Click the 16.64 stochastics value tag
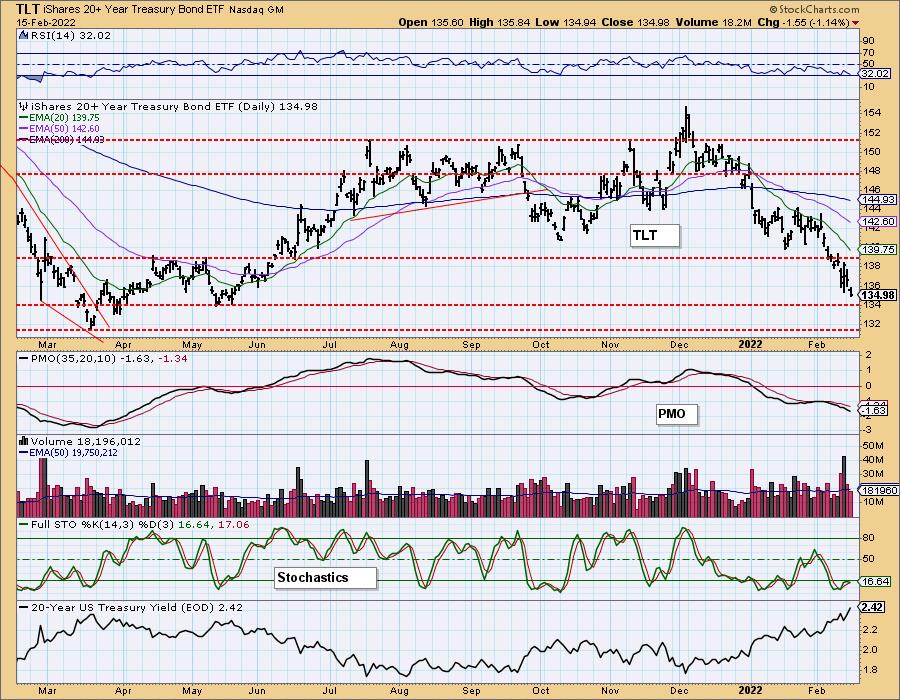Screen dimensions: 900x700 coord(876,581)
